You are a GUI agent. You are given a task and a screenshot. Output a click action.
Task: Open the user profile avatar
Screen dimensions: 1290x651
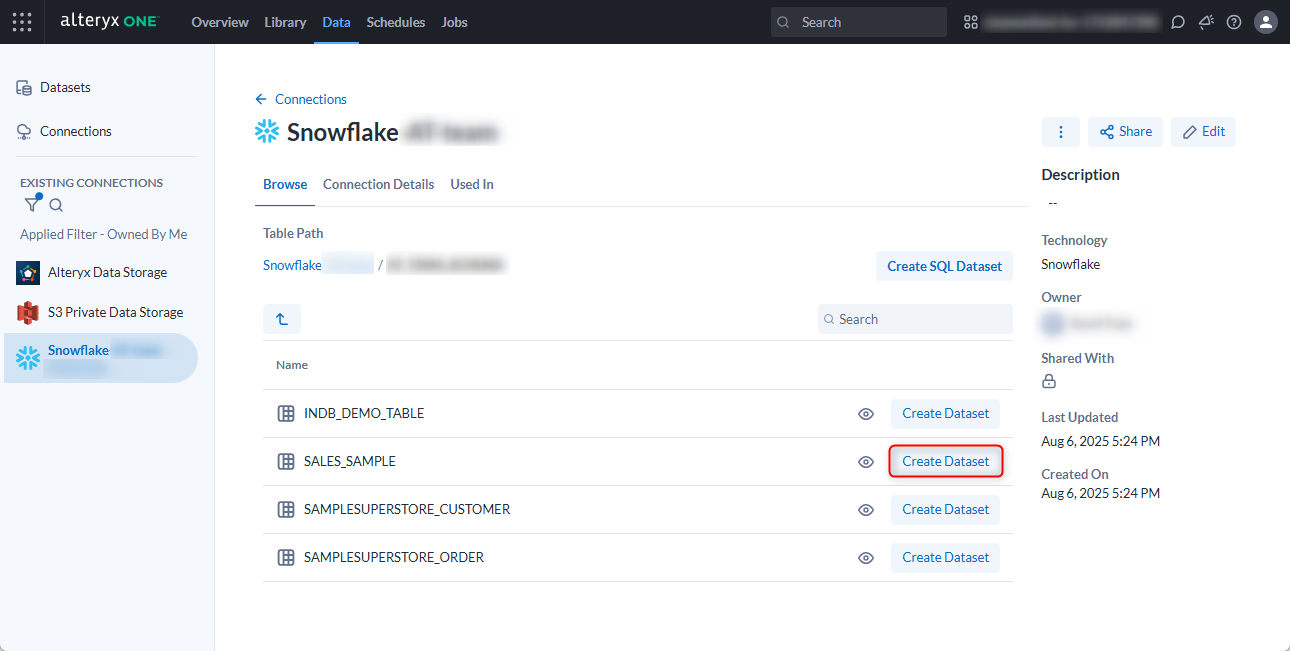(x=1266, y=22)
